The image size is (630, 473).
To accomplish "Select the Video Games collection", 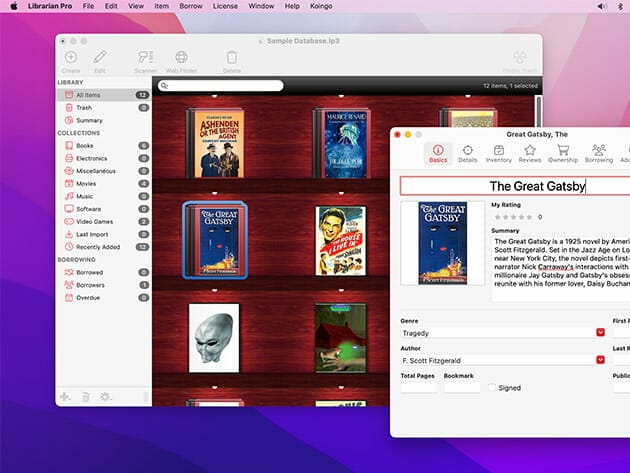I will [95, 221].
